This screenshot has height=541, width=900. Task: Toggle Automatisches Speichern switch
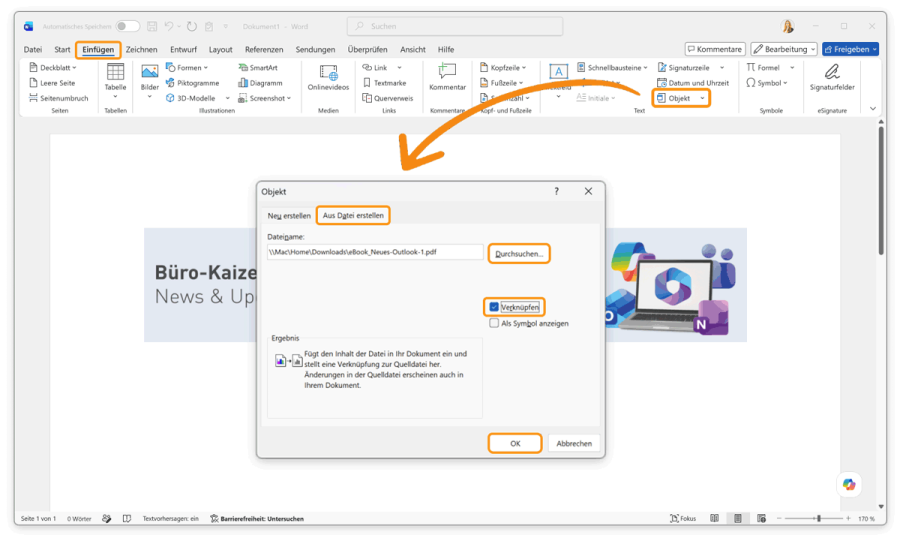[127, 26]
